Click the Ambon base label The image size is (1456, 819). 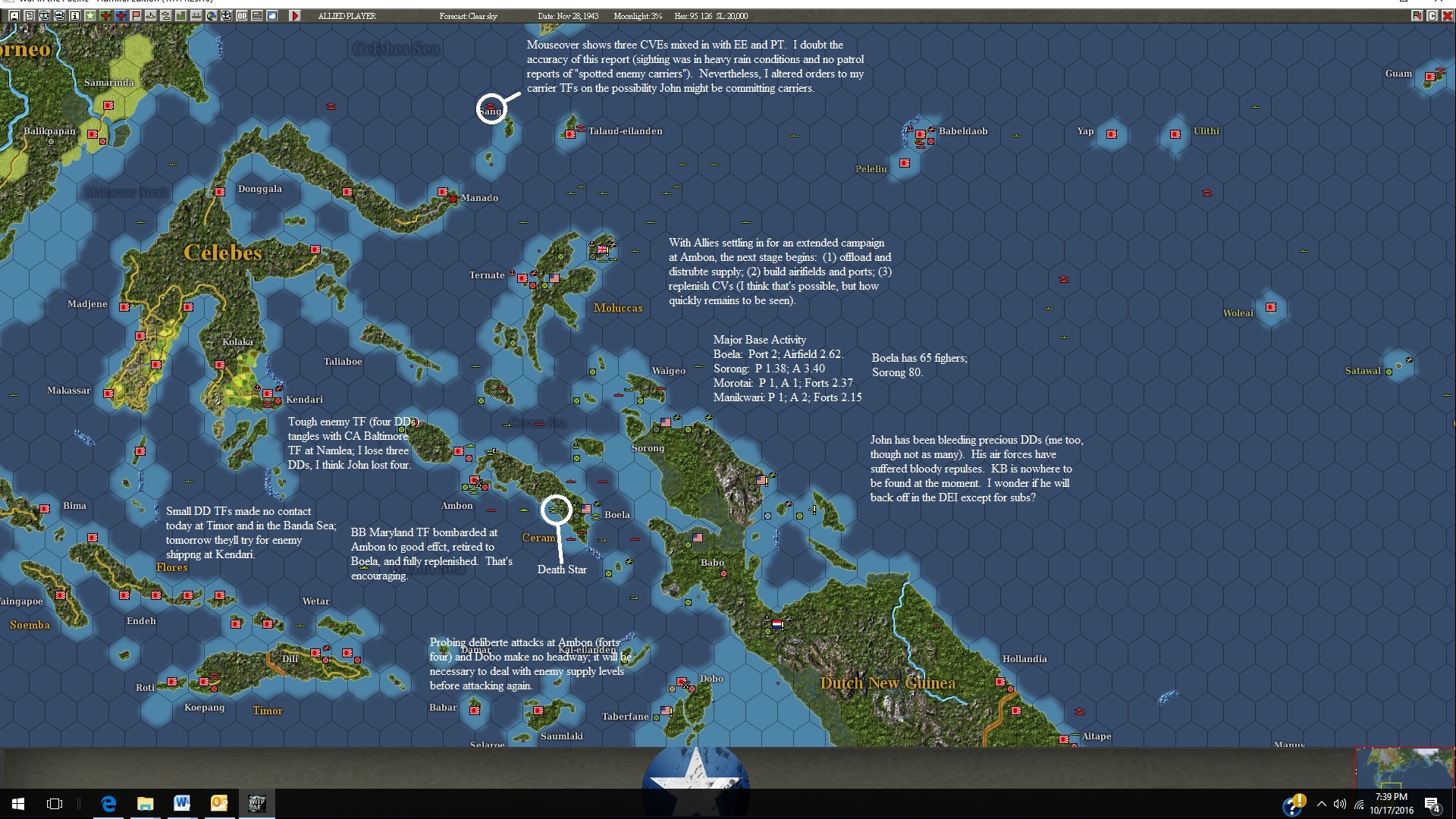tap(457, 506)
